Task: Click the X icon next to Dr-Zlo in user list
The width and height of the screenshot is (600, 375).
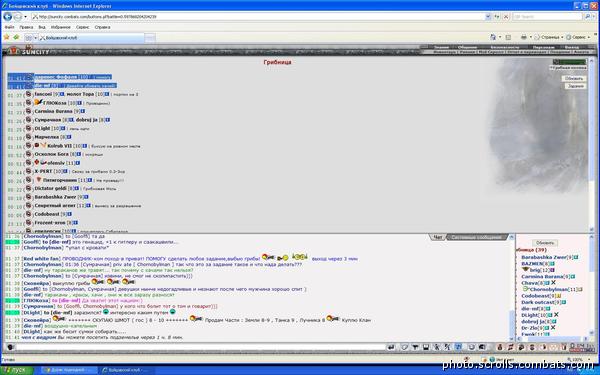Action: 553,328
